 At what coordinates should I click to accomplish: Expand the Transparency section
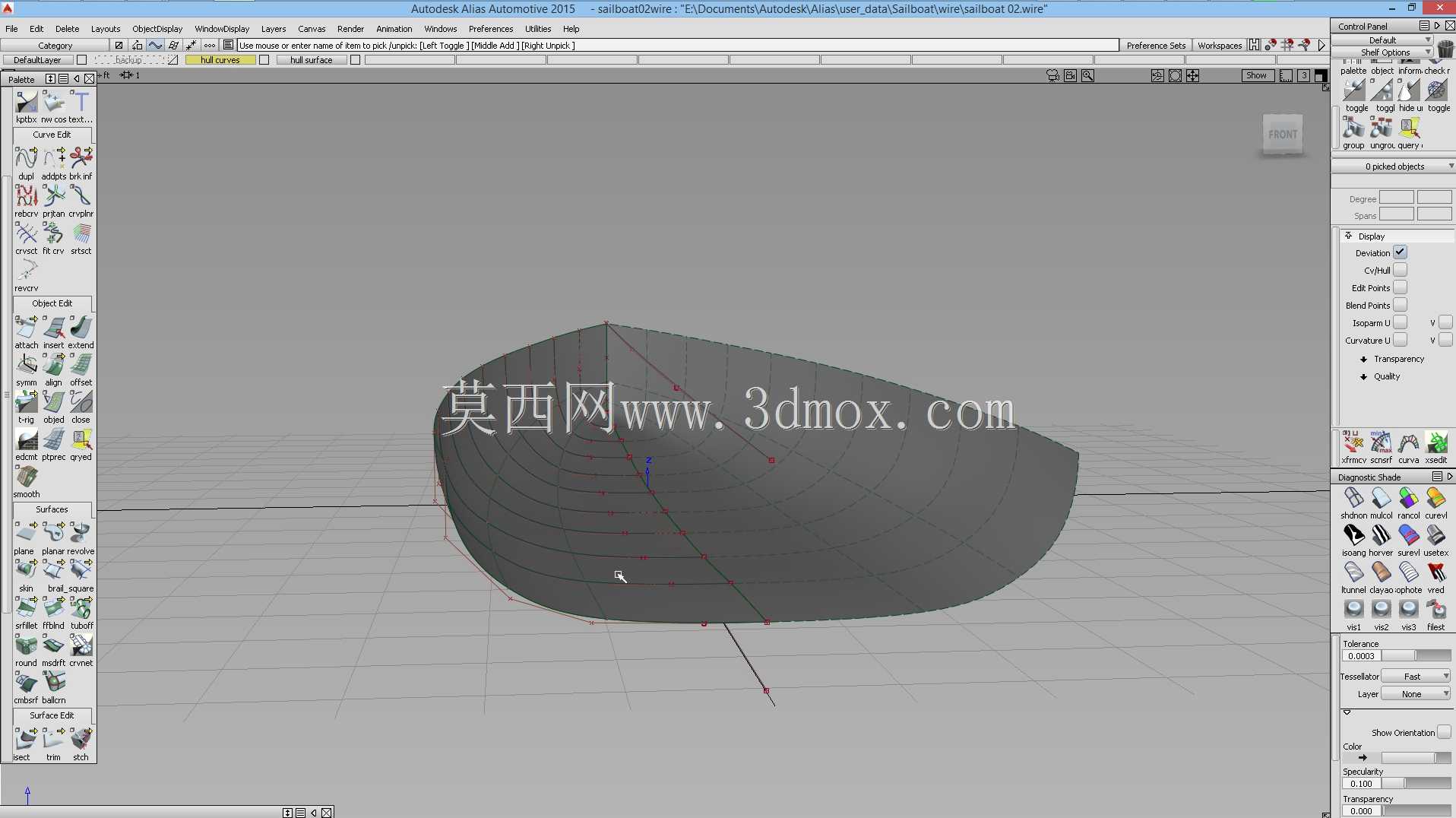click(1363, 359)
